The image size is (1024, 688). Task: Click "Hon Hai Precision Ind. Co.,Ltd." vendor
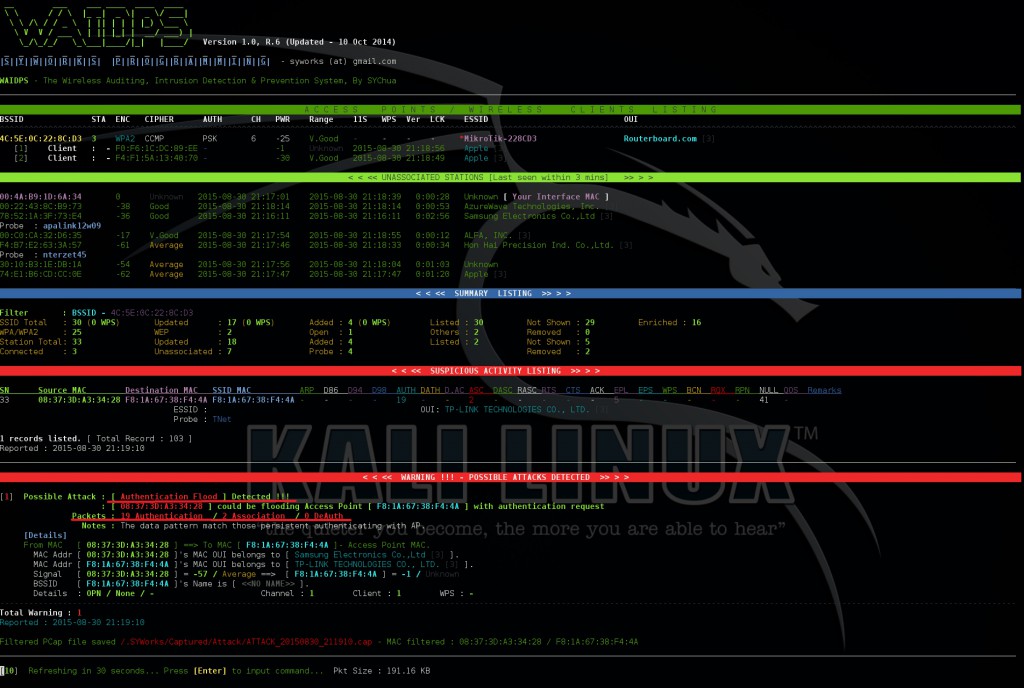click(x=539, y=245)
